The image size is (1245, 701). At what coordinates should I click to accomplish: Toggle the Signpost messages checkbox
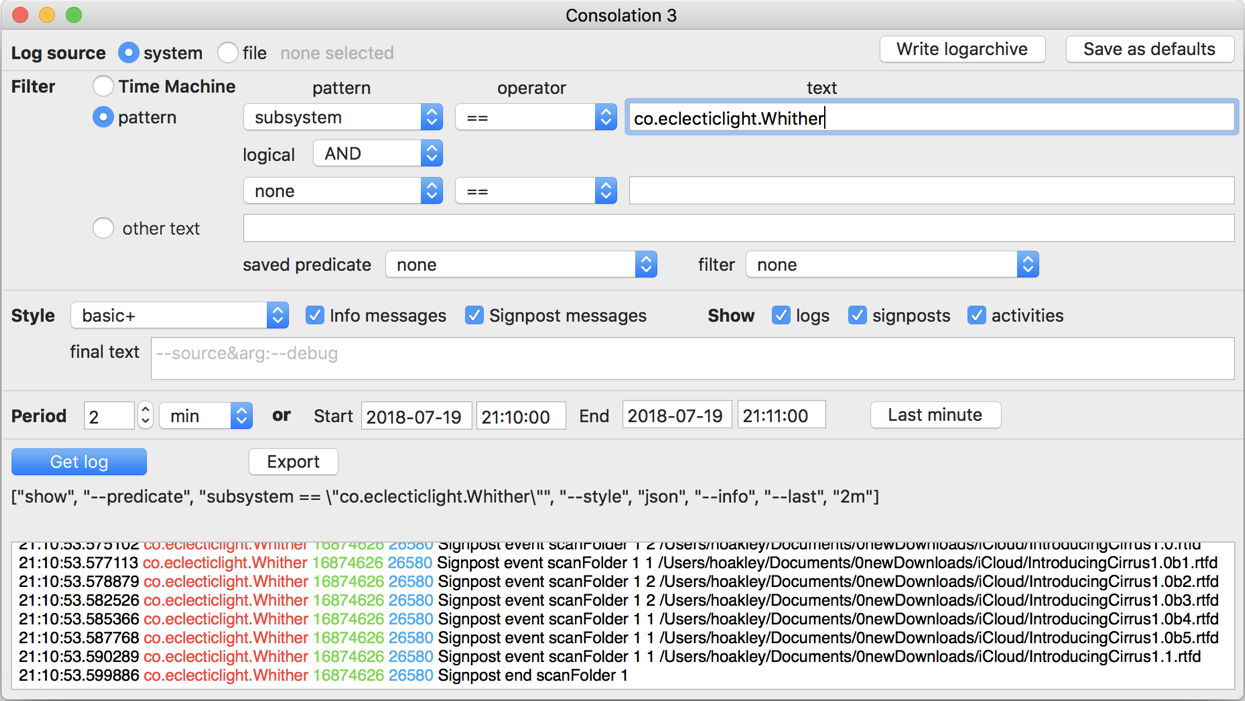[475, 315]
